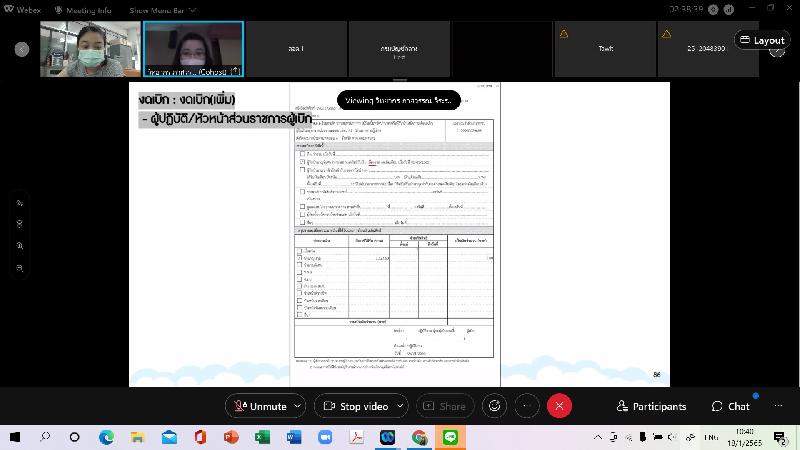Open PowerPoint from the taskbar
This screenshot has height=450, width=800.
(x=231, y=437)
